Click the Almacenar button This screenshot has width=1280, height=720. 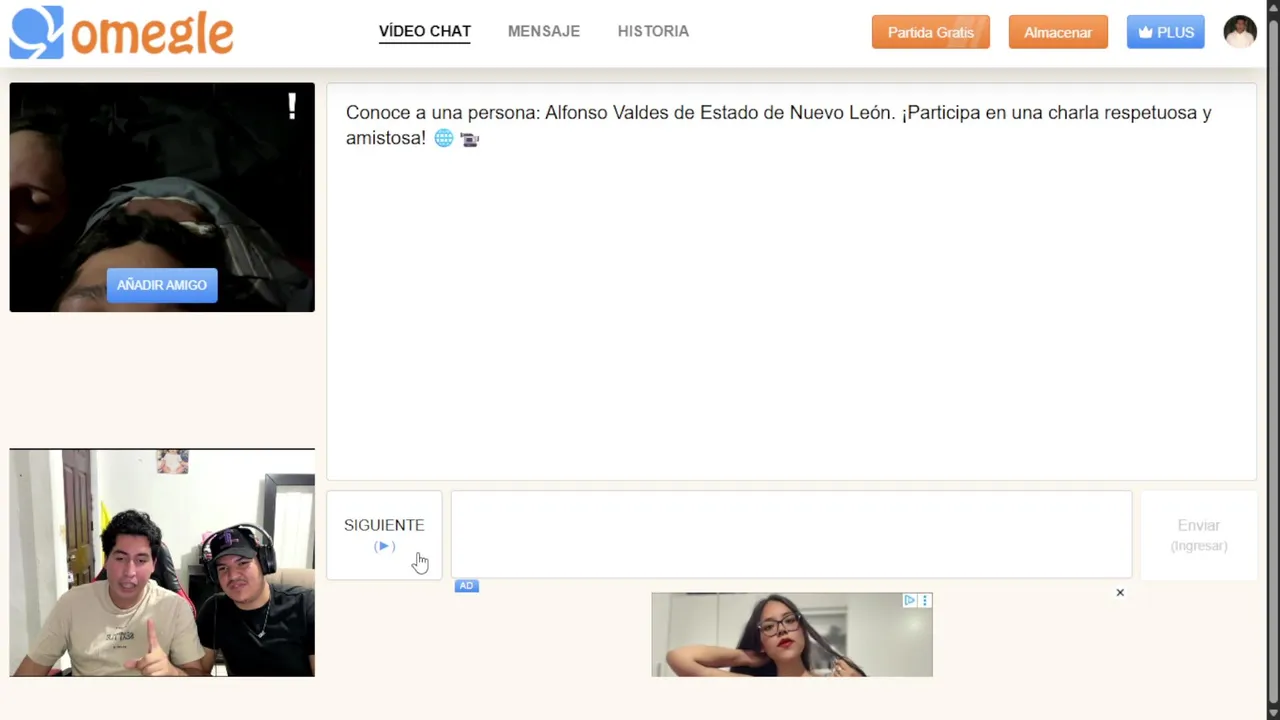tap(1058, 32)
